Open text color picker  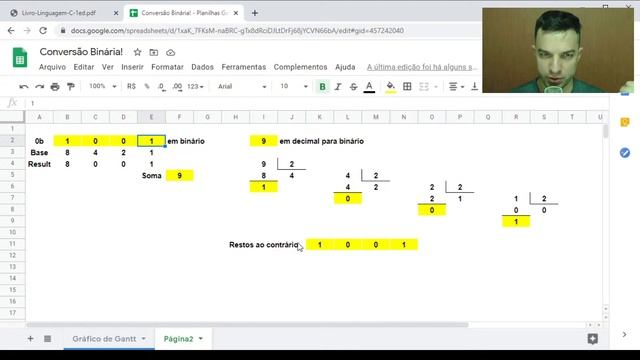(369, 87)
